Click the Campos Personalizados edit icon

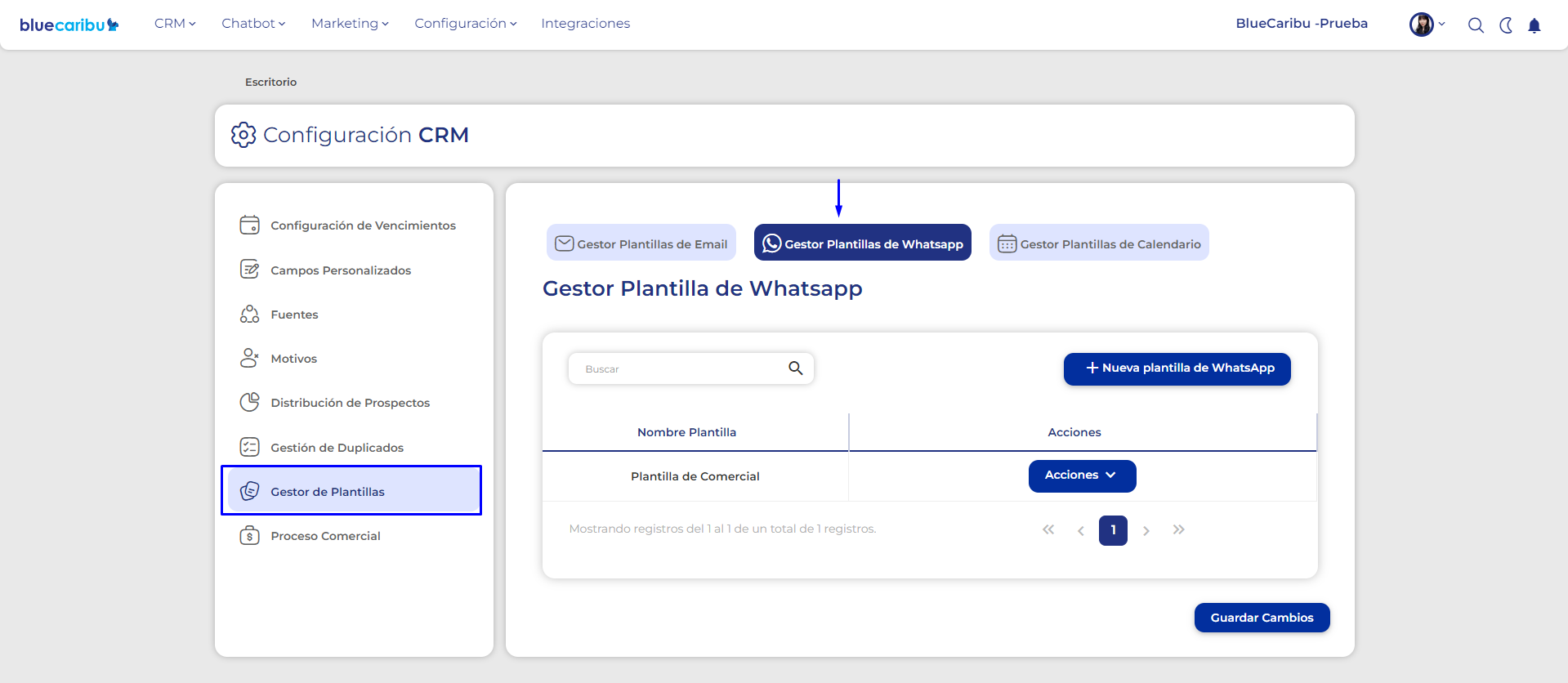pos(250,270)
